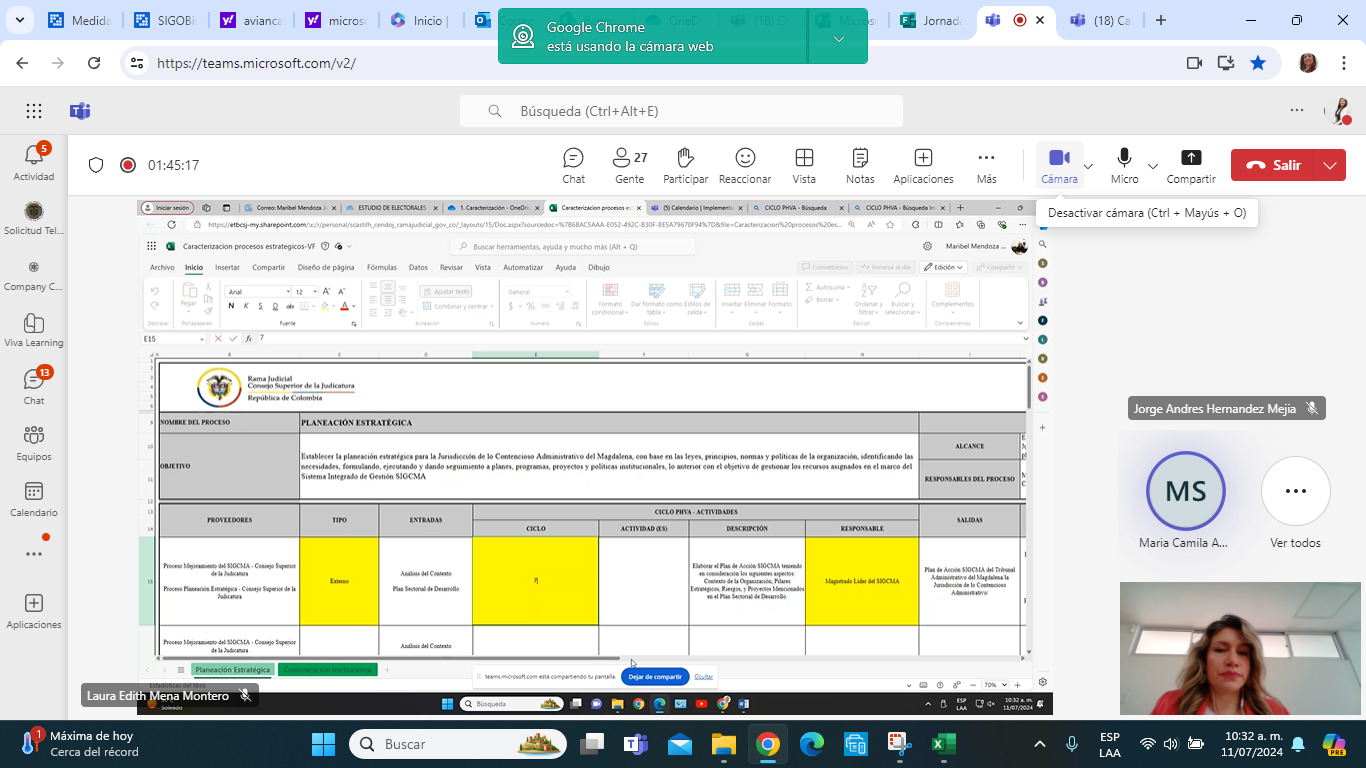
Task: Open File Explorer from taskbar
Action: (723, 744)
